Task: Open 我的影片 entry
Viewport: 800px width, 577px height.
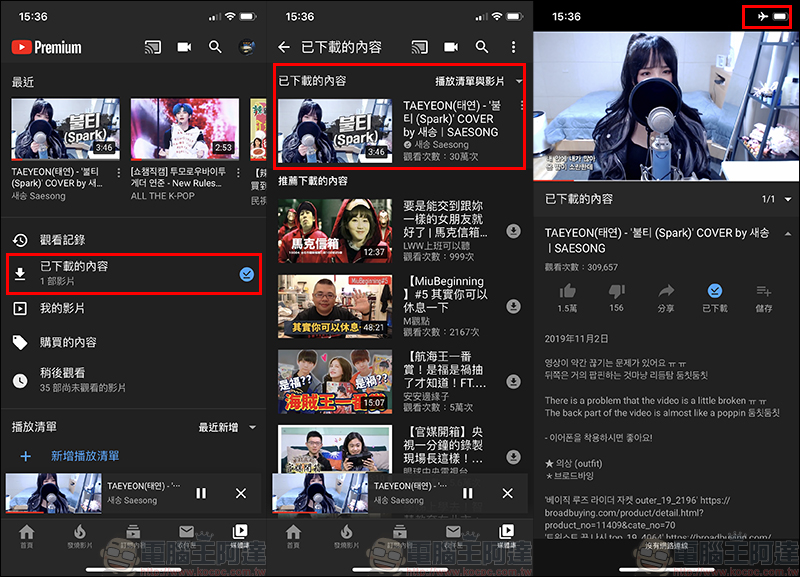Action: (x=62, y=308)
